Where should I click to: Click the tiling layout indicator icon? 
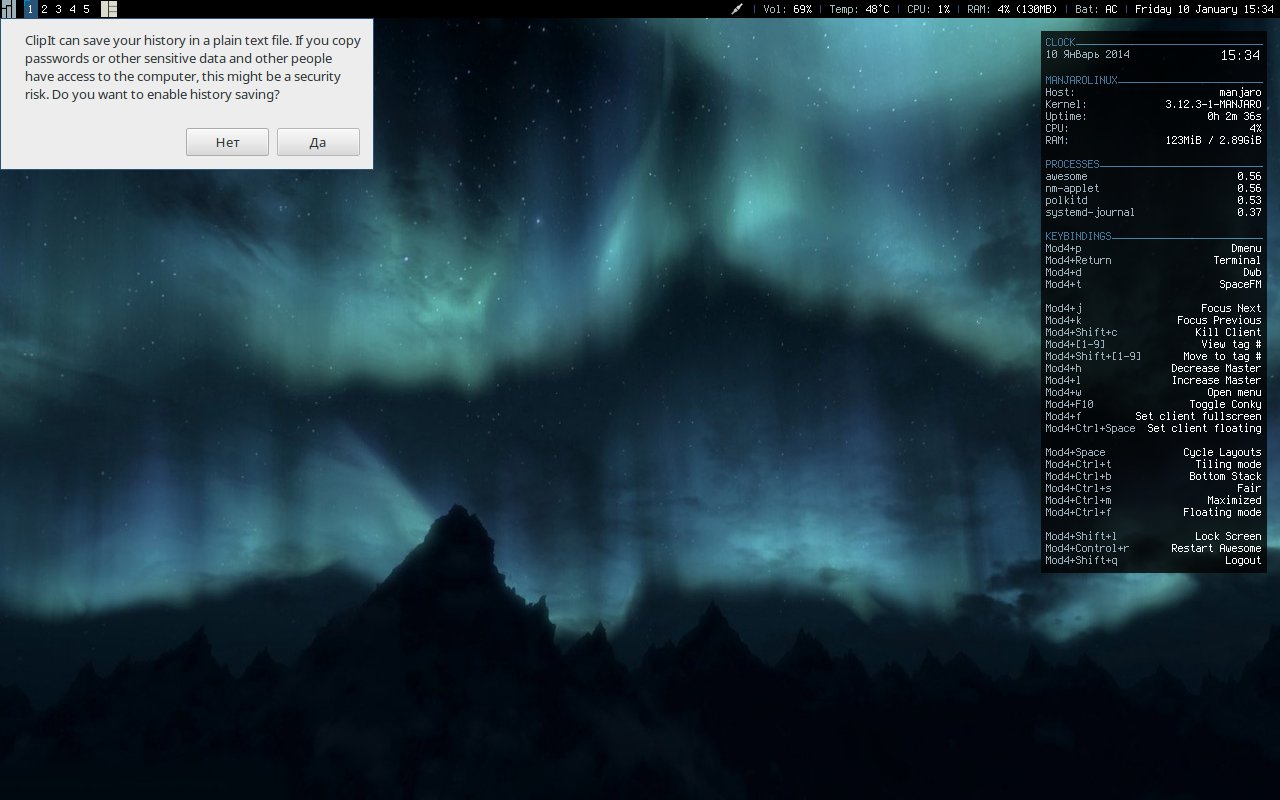click(x=109, y=9)
